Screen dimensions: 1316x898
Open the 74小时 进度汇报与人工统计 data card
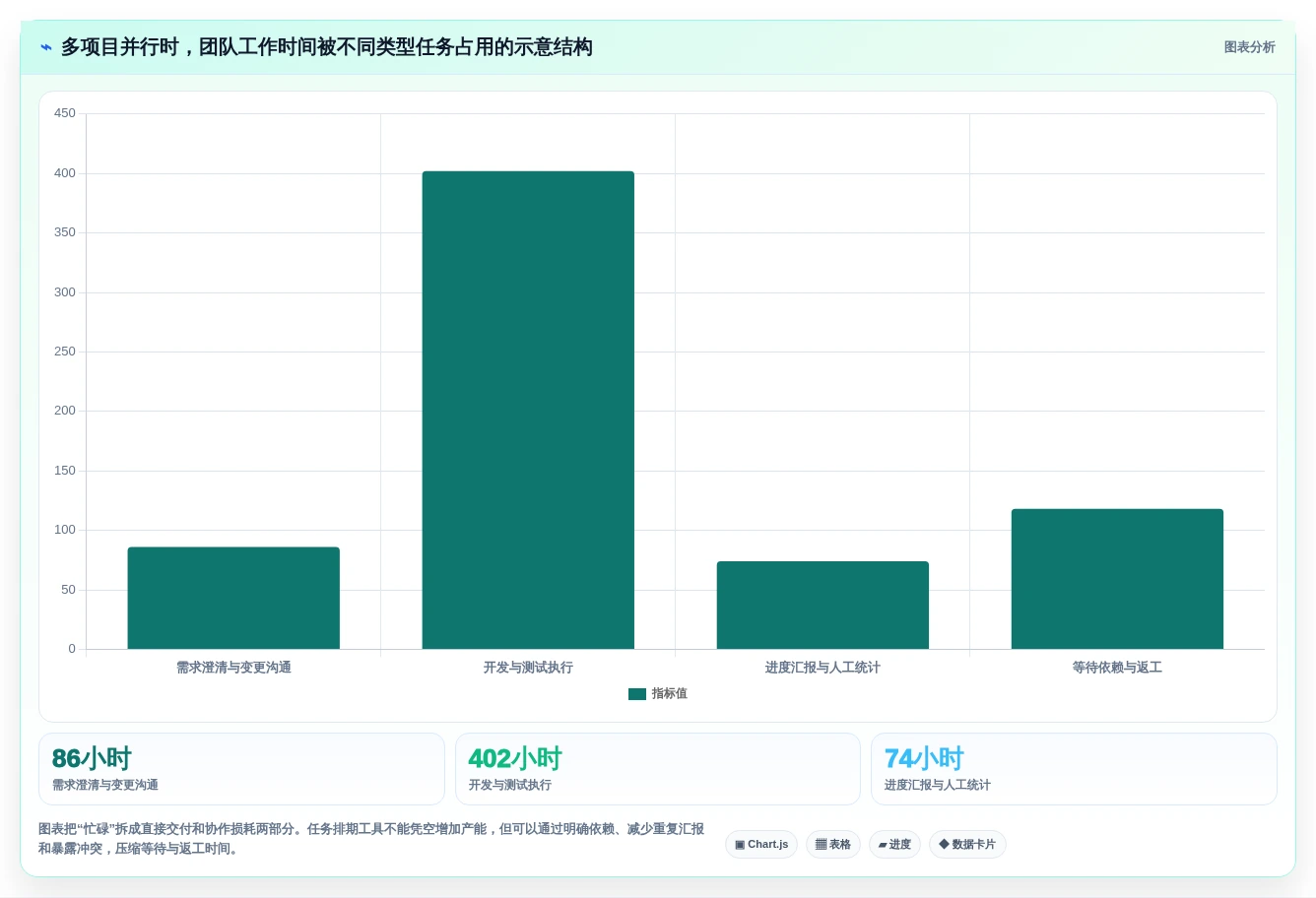pyautogui.click(x=1074, y=769)
